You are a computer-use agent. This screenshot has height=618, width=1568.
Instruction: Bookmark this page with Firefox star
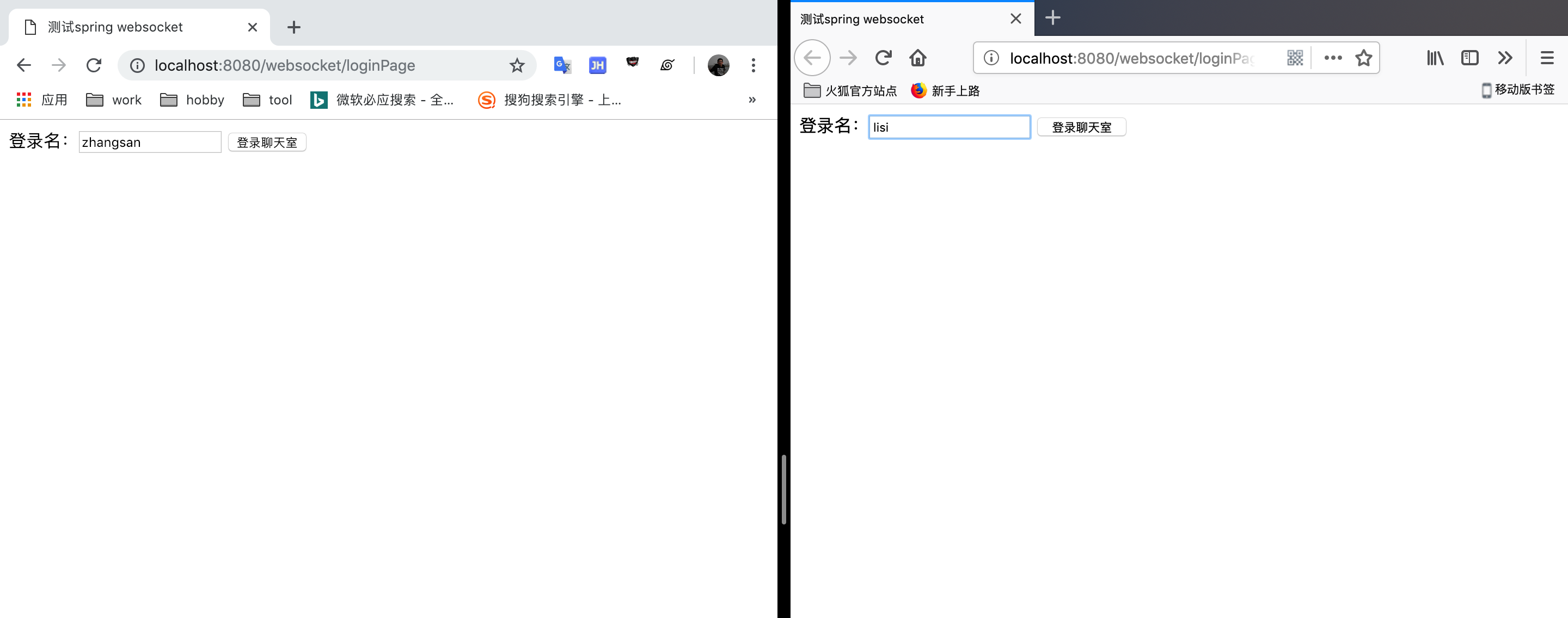1363,58
